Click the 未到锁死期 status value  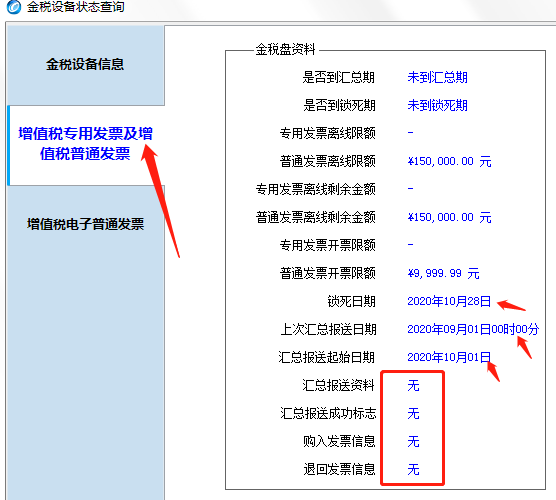[x=437, y=105]
